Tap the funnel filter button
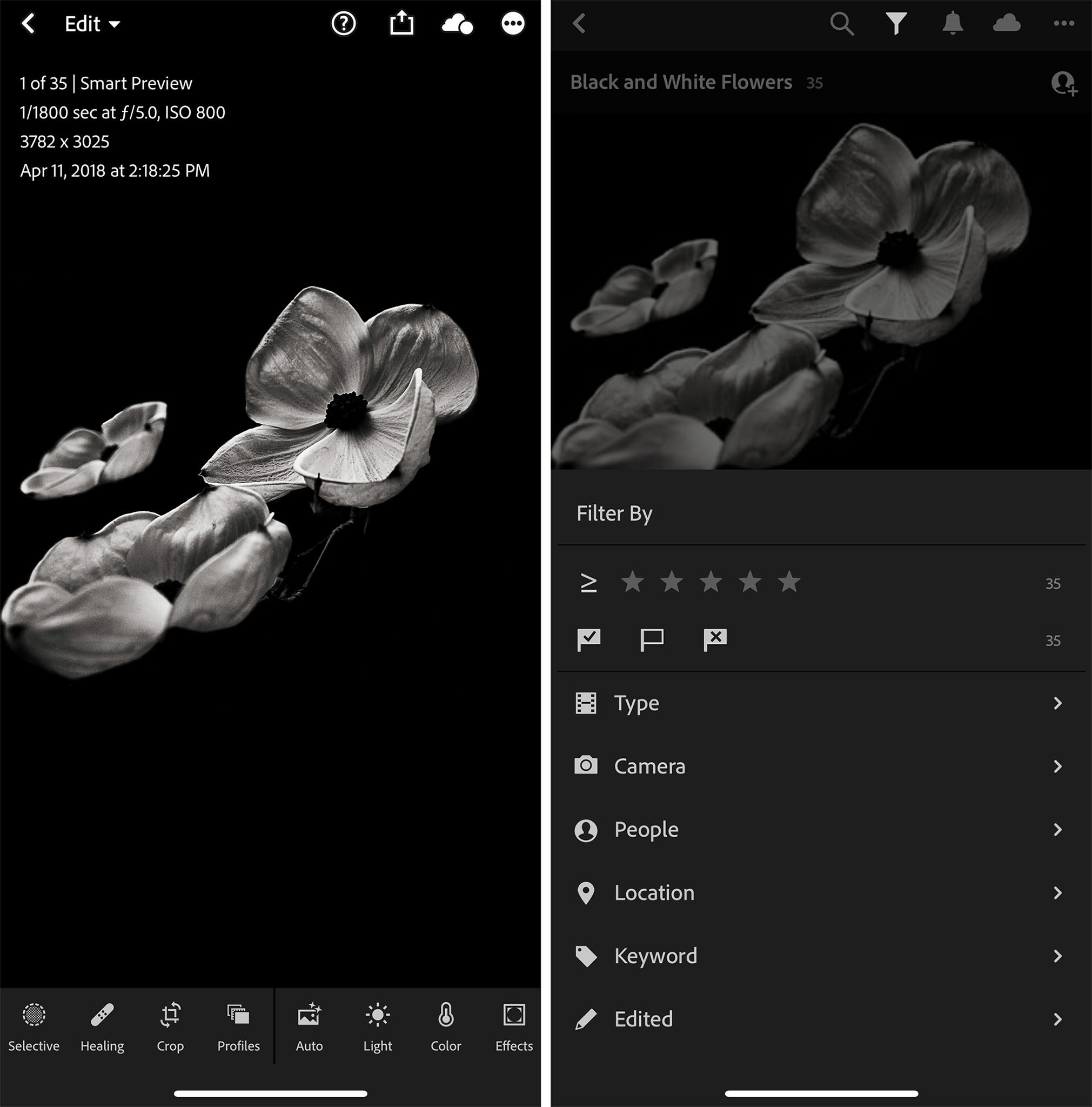Screen dimensions: 1092x1107 [x=896, y=23]
